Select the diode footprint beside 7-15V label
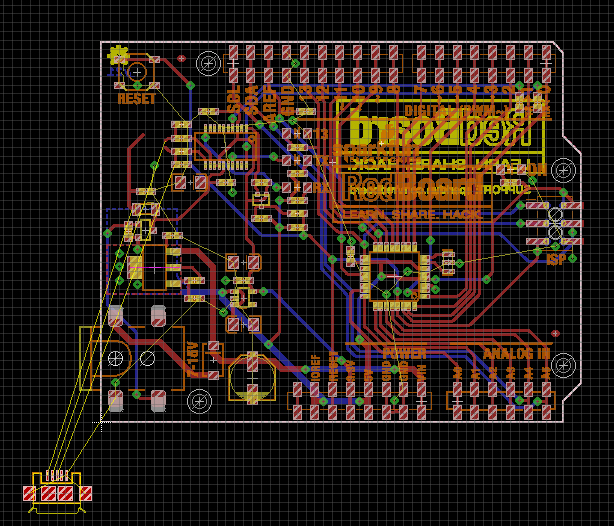This screenshot has width=614, height=526. pos(213,360)
